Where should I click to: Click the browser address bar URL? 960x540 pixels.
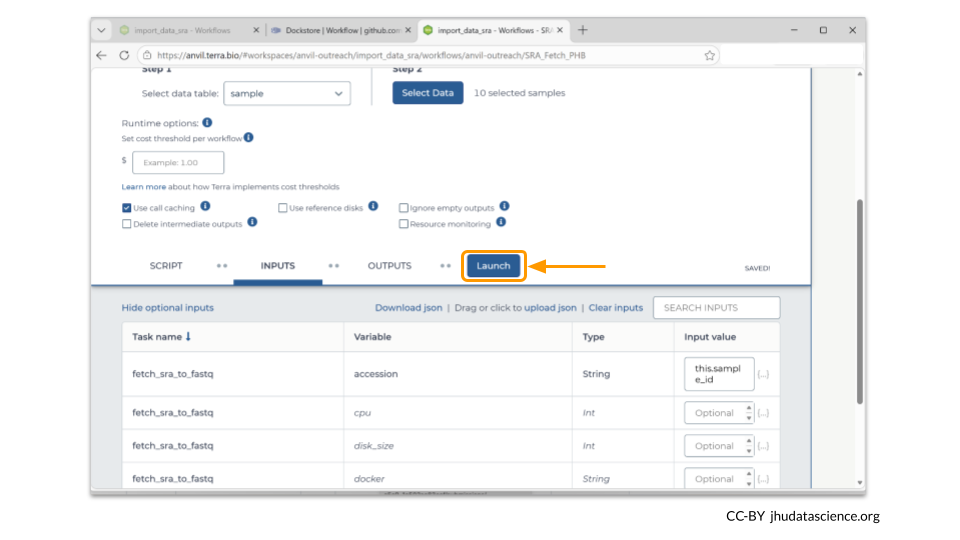372,55
